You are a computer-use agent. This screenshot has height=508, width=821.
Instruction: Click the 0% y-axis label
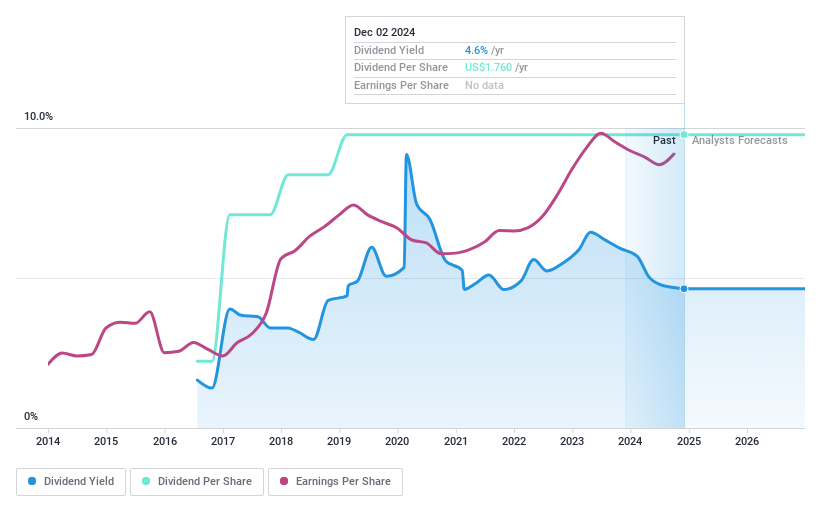point(31,417)
